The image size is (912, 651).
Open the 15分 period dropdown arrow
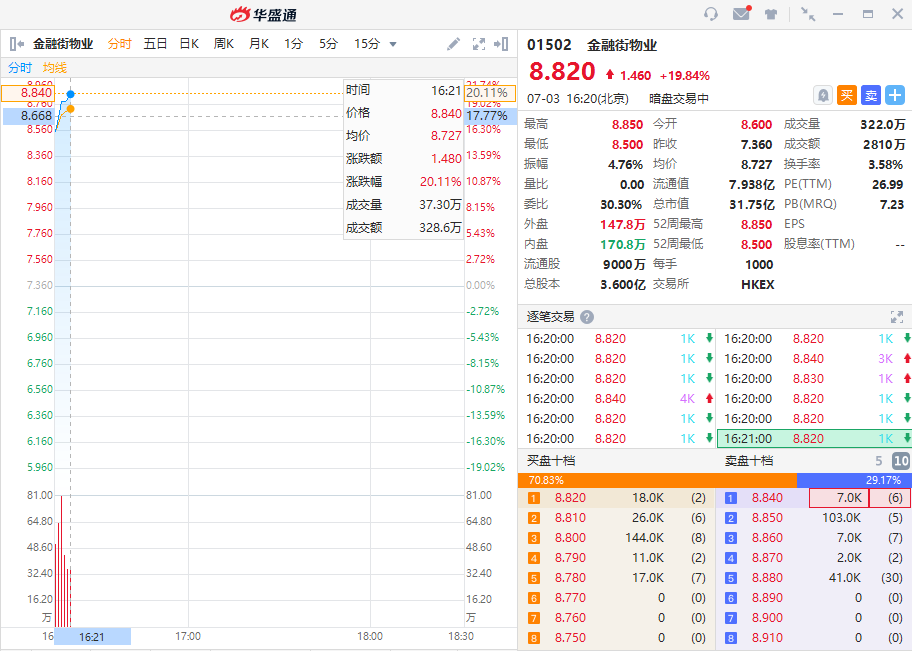pyautogui.click(x=393, y=44)
